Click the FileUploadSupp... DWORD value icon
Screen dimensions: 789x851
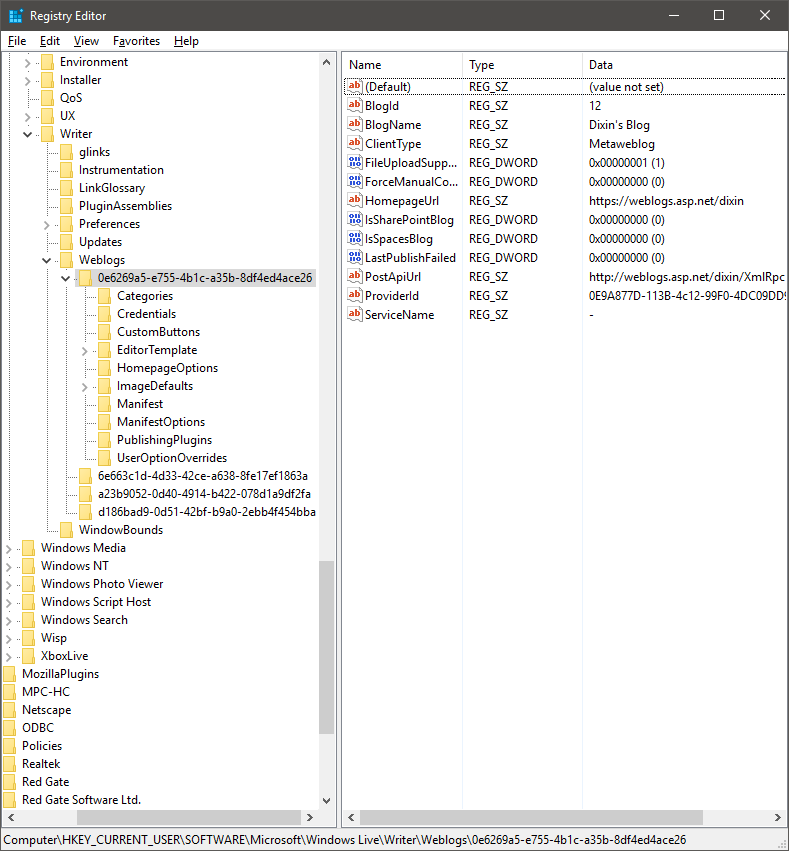[x=354, y=162]
